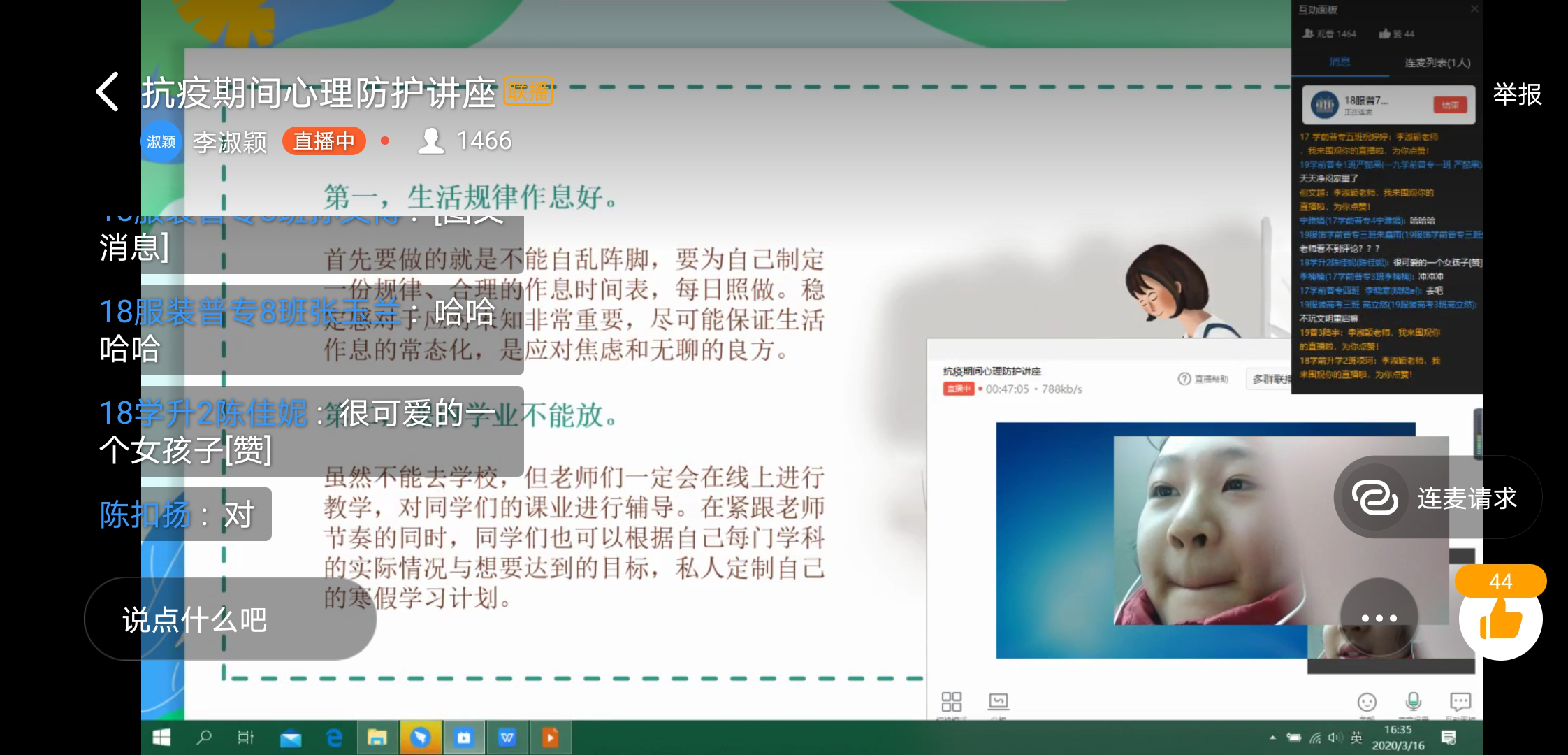Open the three-dots more options button

click(1379, 618)
